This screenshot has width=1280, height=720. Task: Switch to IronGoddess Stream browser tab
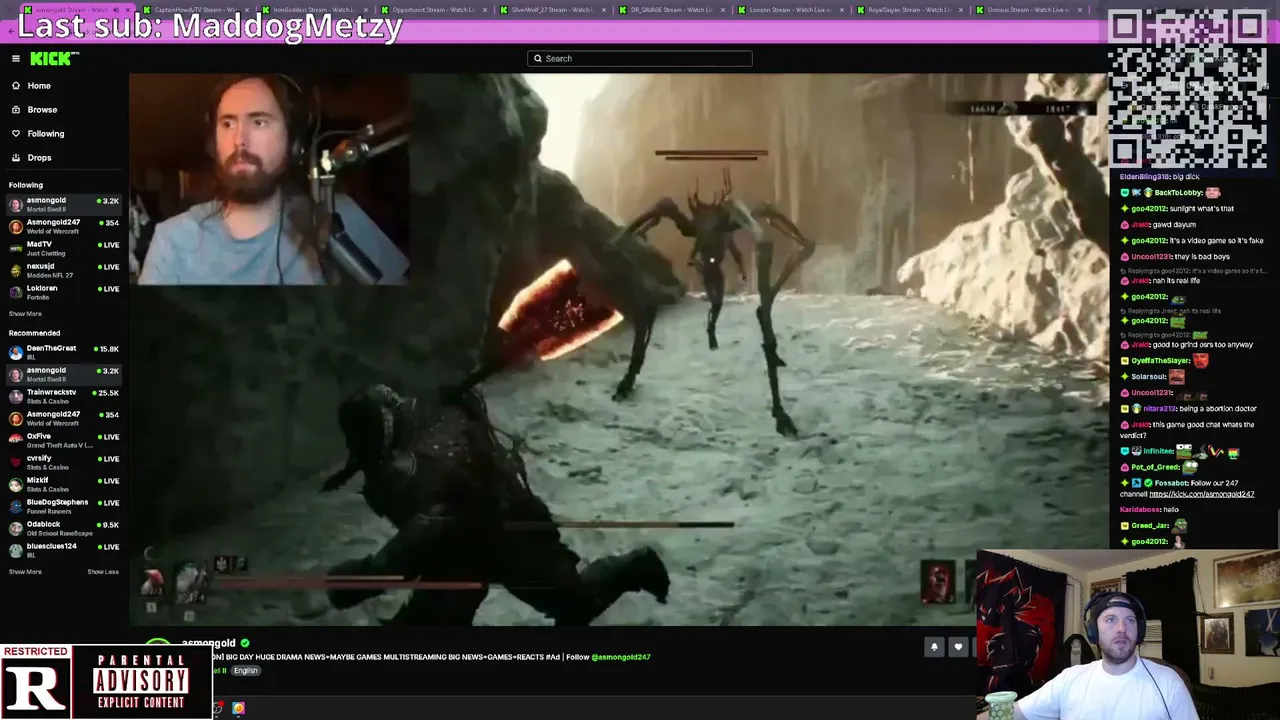pyautogui.click(x=313, y=10)
